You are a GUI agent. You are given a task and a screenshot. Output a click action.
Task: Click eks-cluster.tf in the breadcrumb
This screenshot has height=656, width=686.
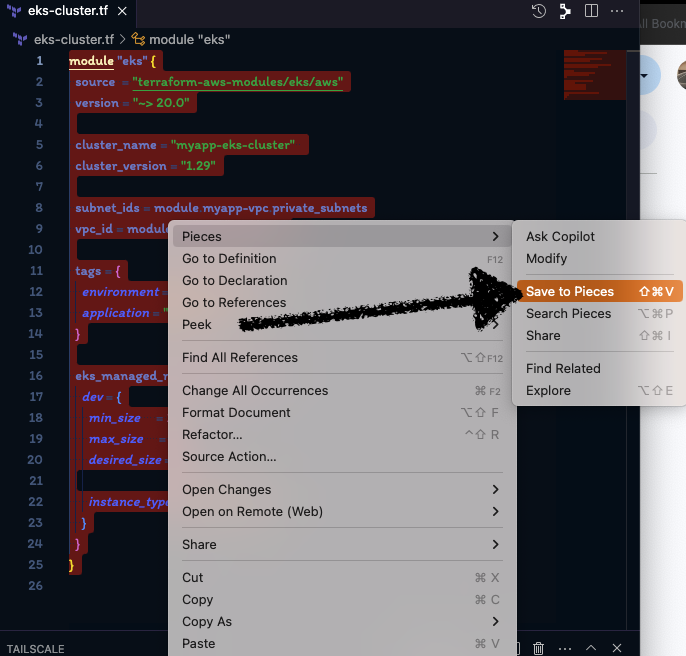click(74, 39)
